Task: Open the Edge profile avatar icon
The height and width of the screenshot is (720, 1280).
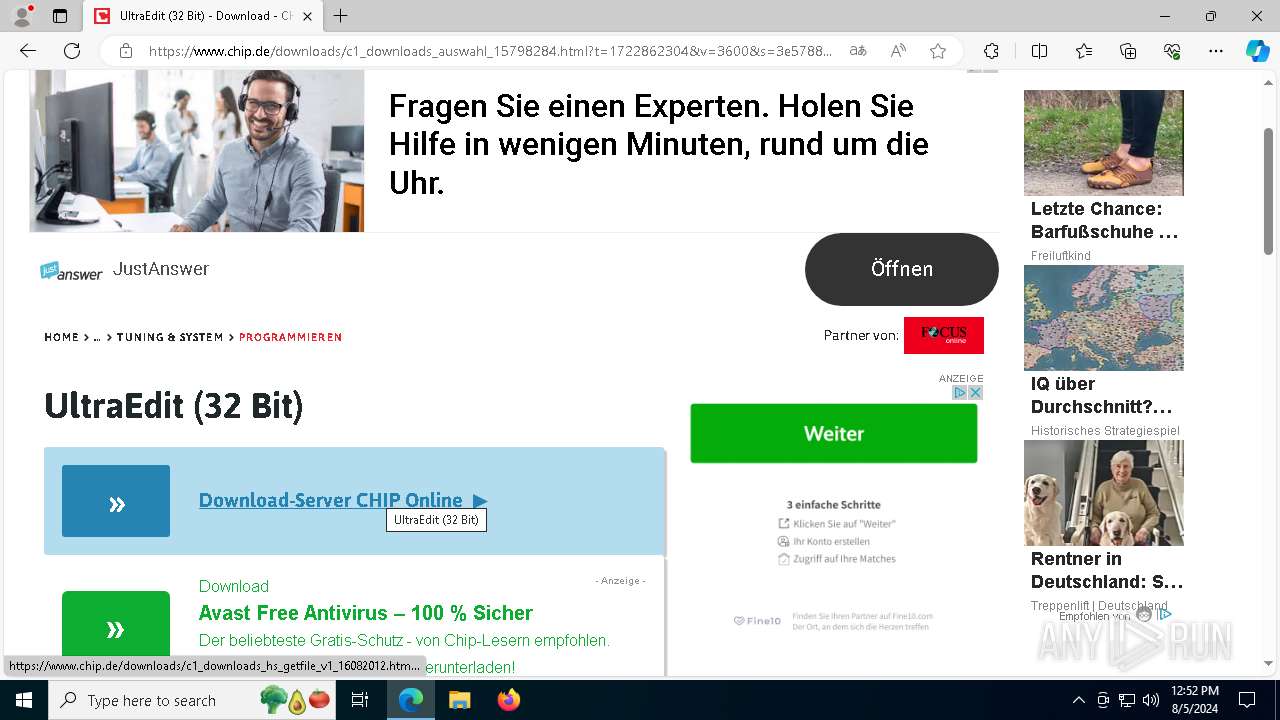Action: [21, 16]
